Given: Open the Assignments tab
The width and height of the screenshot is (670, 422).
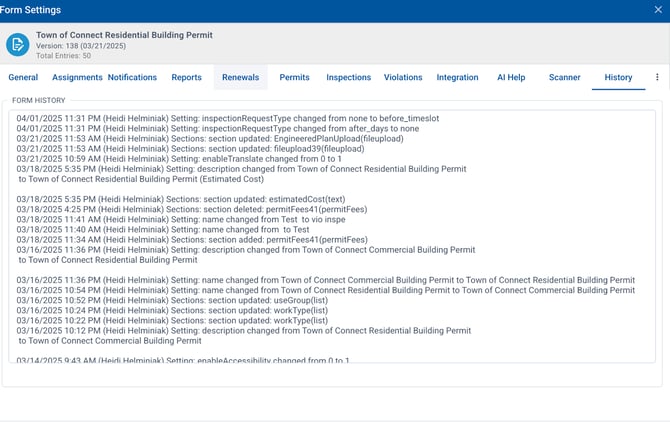Looking at the screenshot, I should [x=77, y=77].
